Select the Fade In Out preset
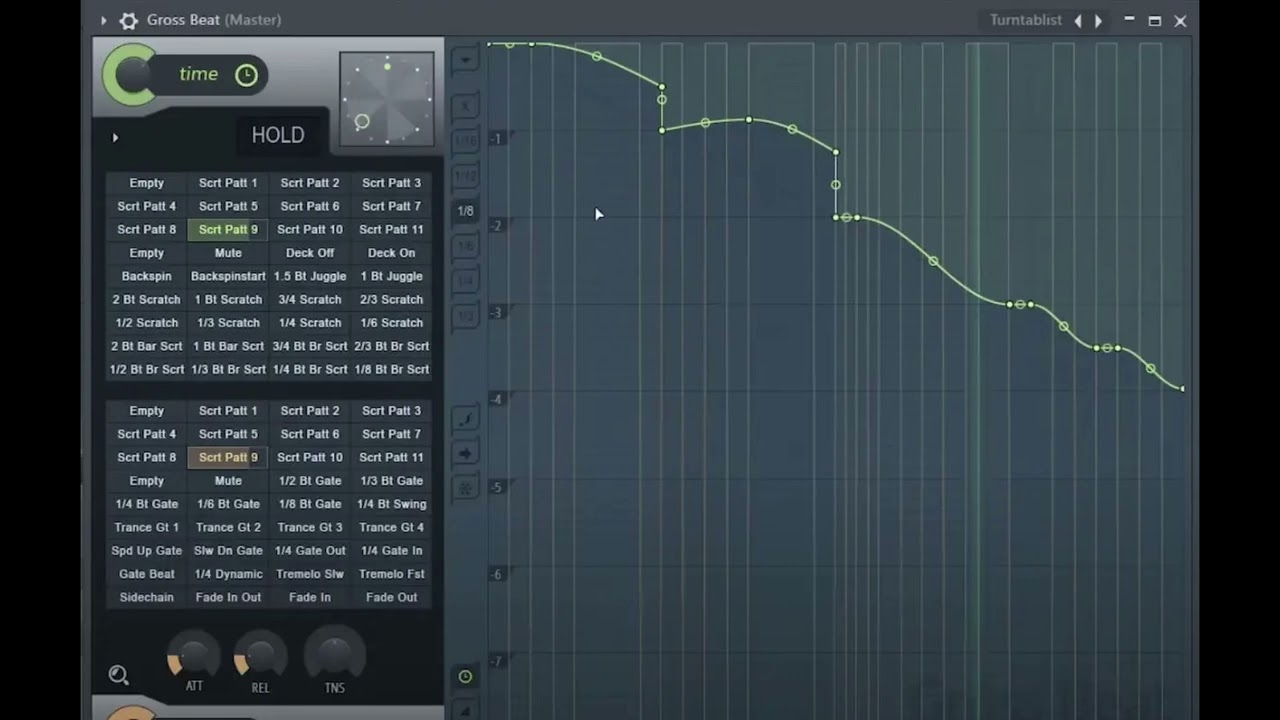The width and height of the screenshot is (1280, 720). (x=228, y=597)
